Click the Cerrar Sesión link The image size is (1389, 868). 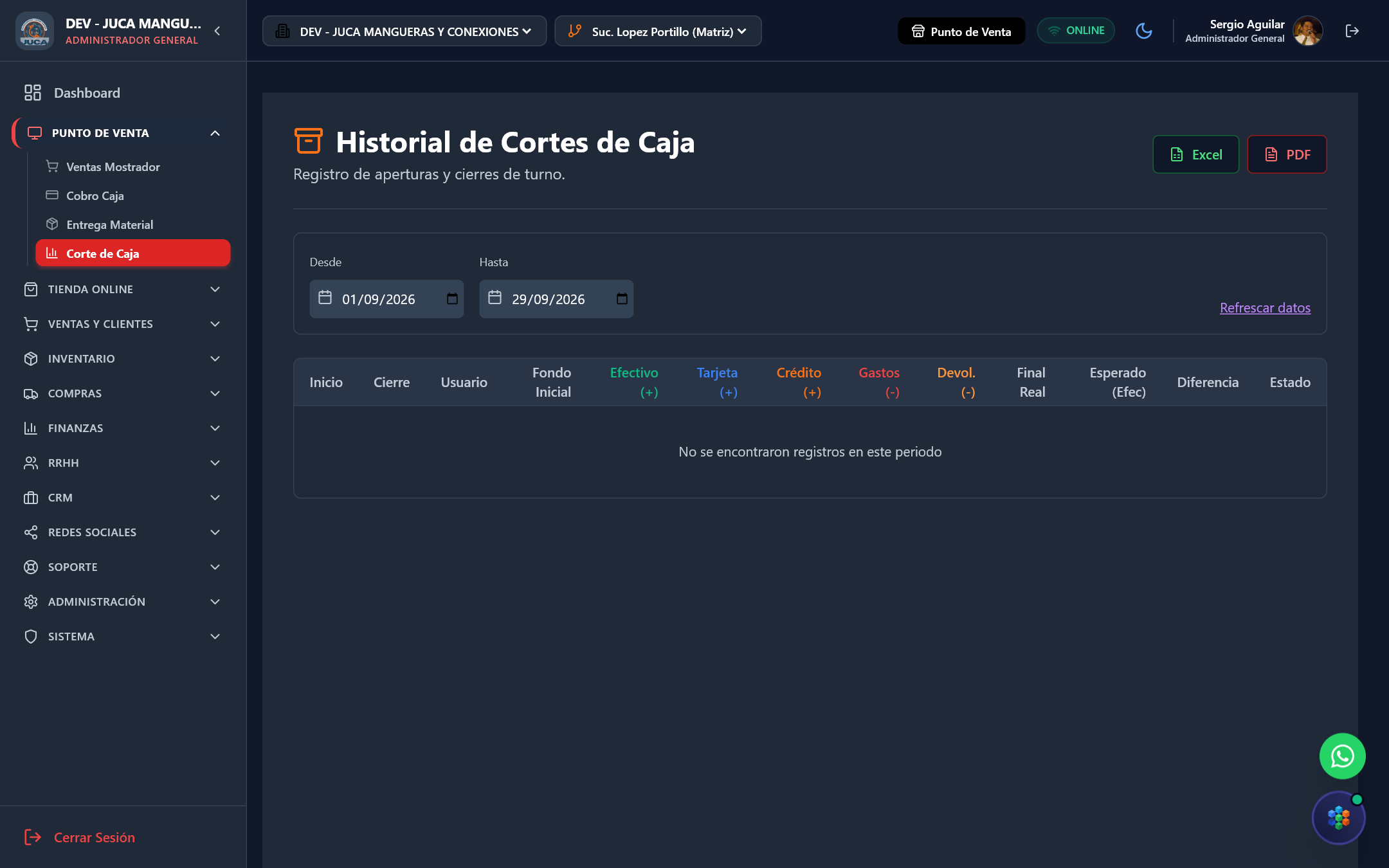pos(95,837)
